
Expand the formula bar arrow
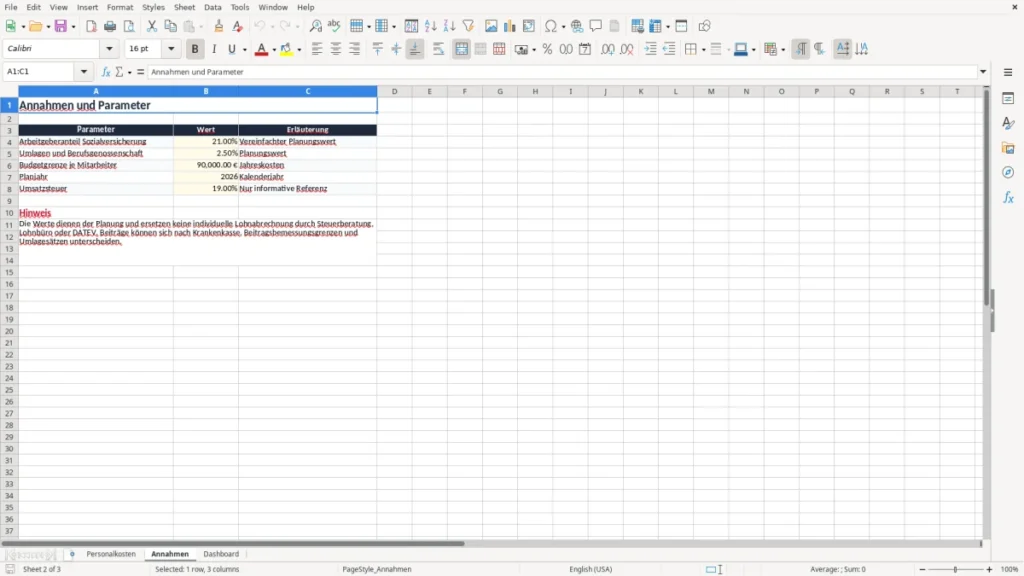coord(983,72)
